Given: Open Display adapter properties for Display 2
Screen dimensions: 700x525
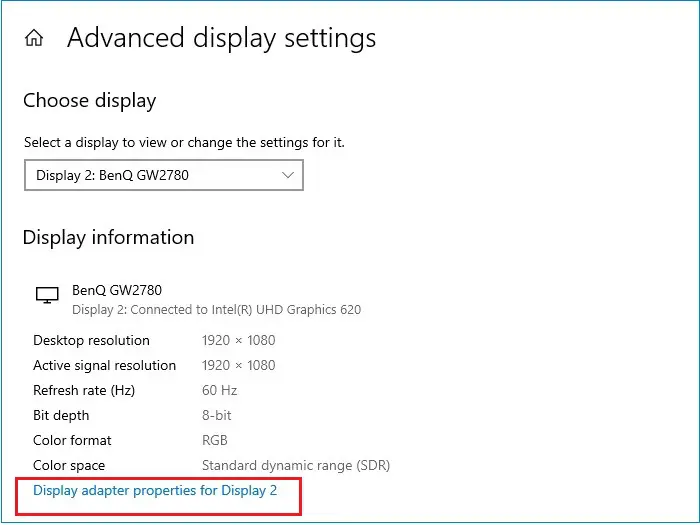Looking at the screenshot, I should click(x=155, y=490).
